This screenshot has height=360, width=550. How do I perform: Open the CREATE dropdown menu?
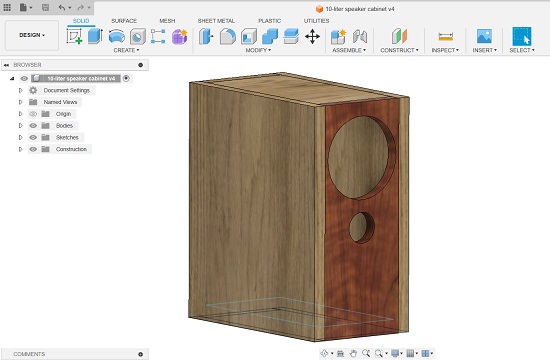click(x=126, y=50)
